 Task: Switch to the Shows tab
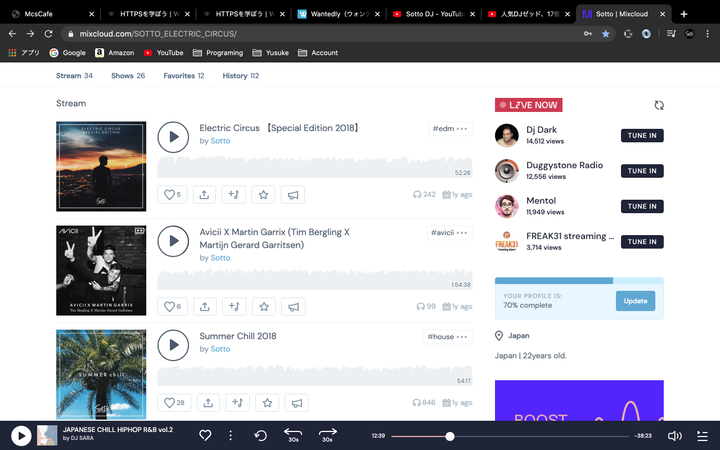[128, 76]
